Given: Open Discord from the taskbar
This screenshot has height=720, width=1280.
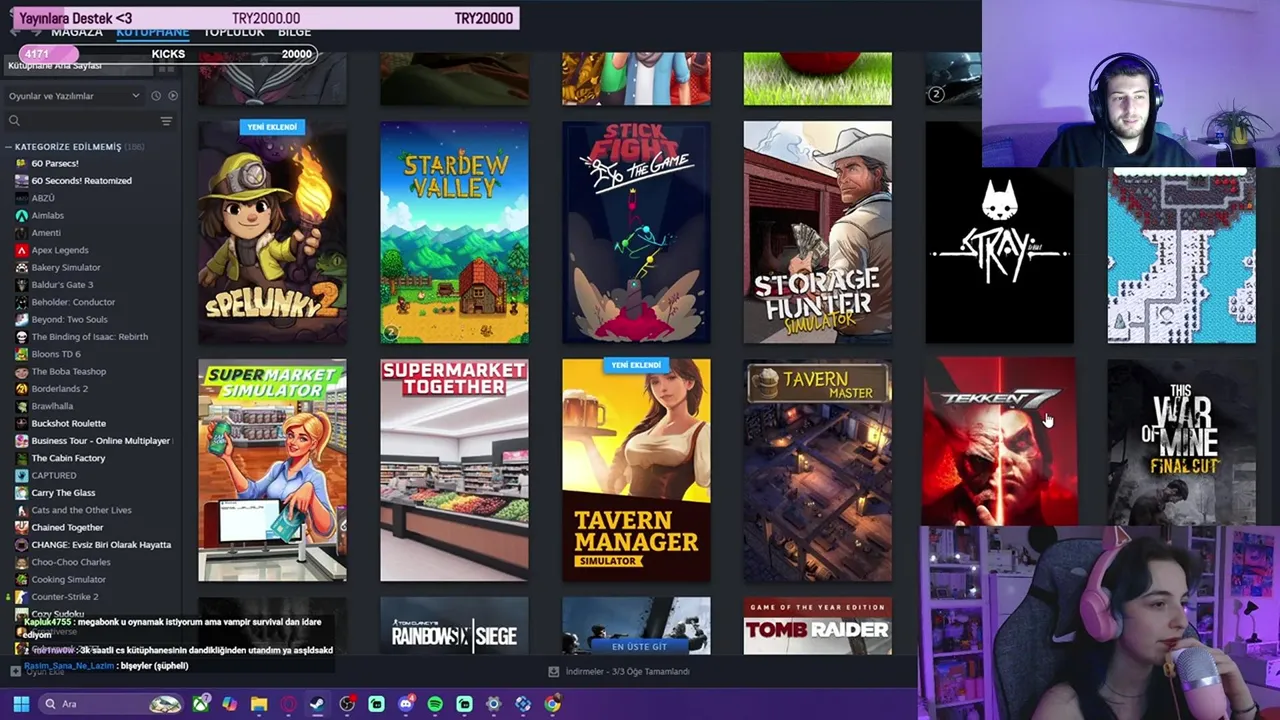Looking at the screenshot, I should point(406,704).
